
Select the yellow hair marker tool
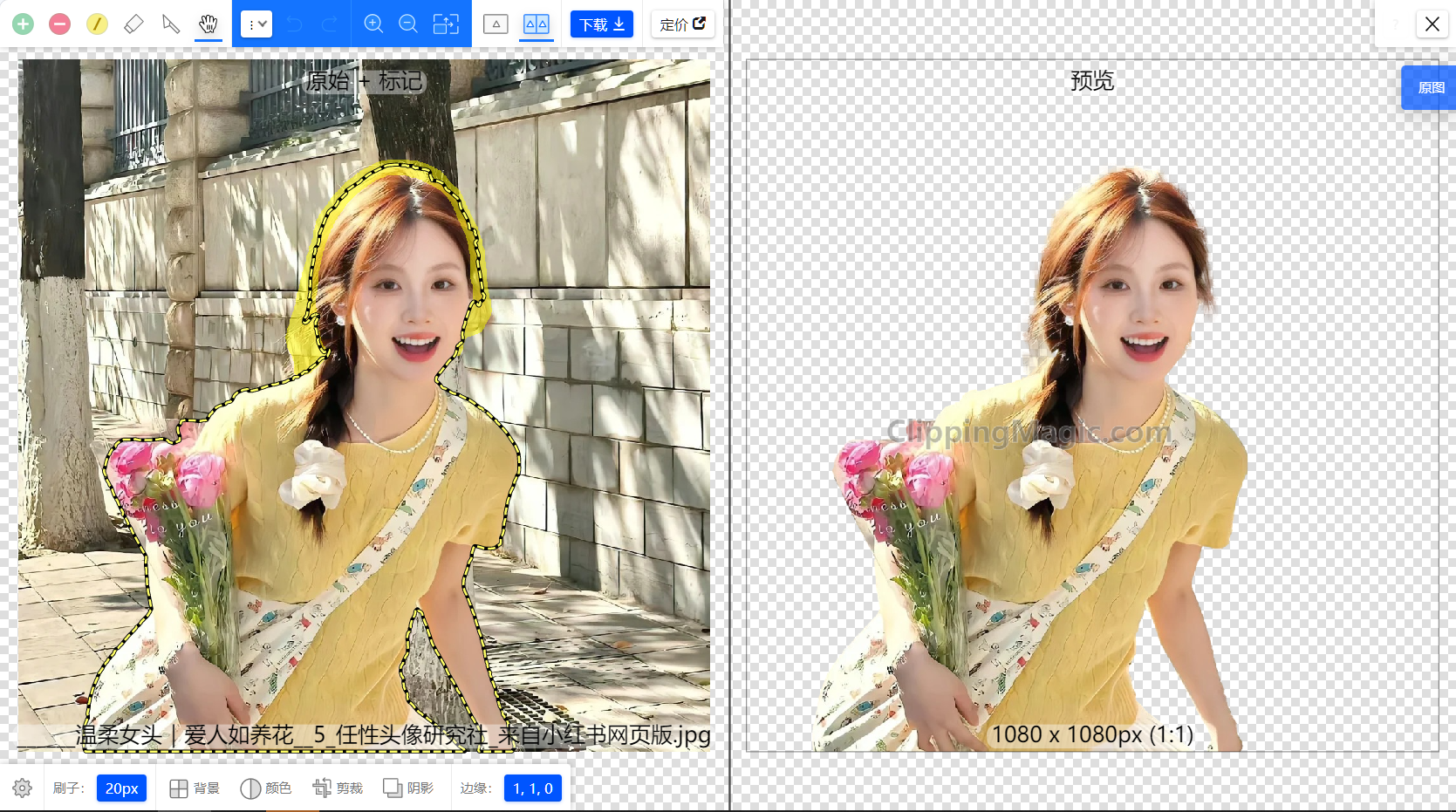[97, 24]
